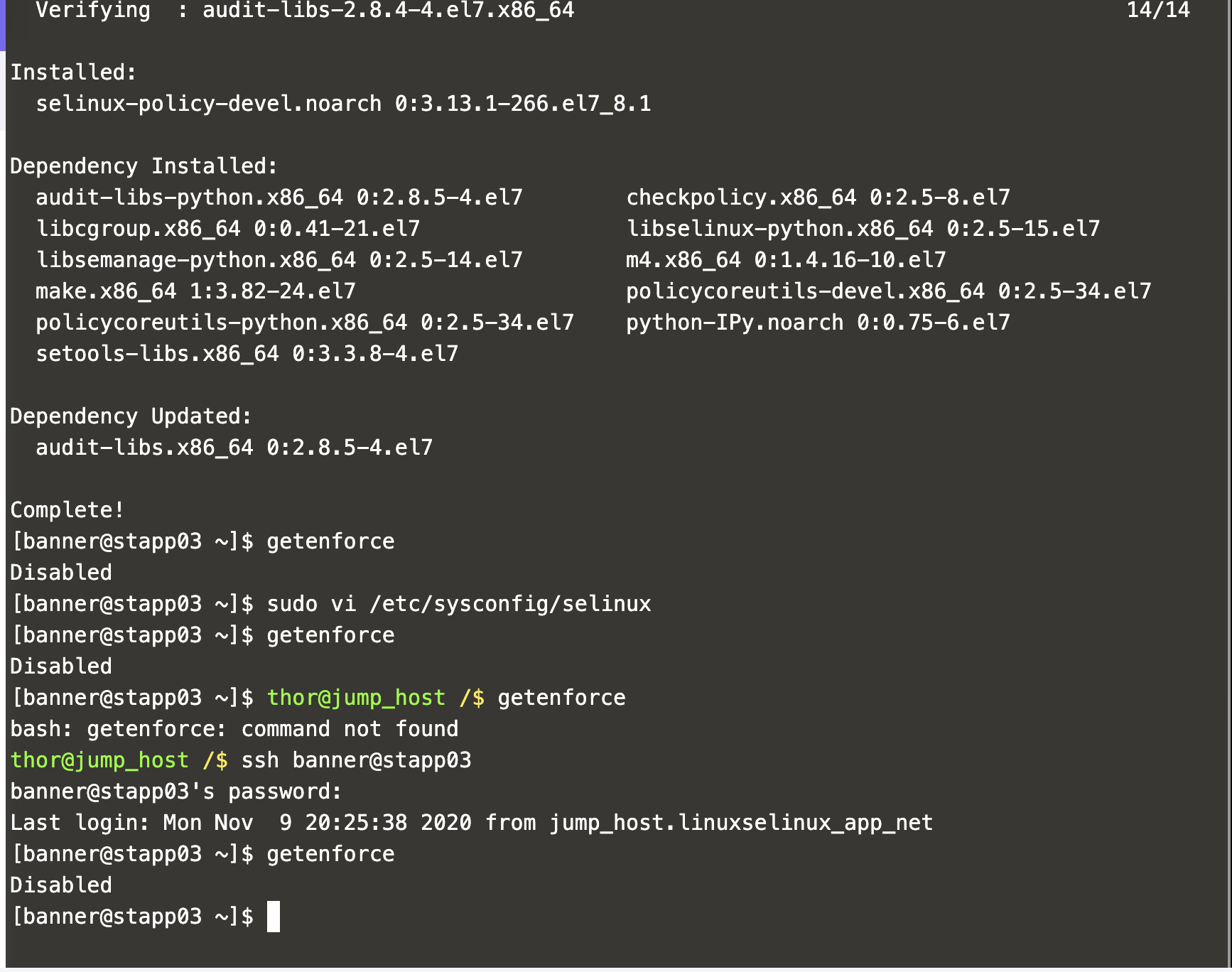Screen dimensions: 1232x972
Task: Click the "Dependency Updated:" heading
Action: click(131, 416)
